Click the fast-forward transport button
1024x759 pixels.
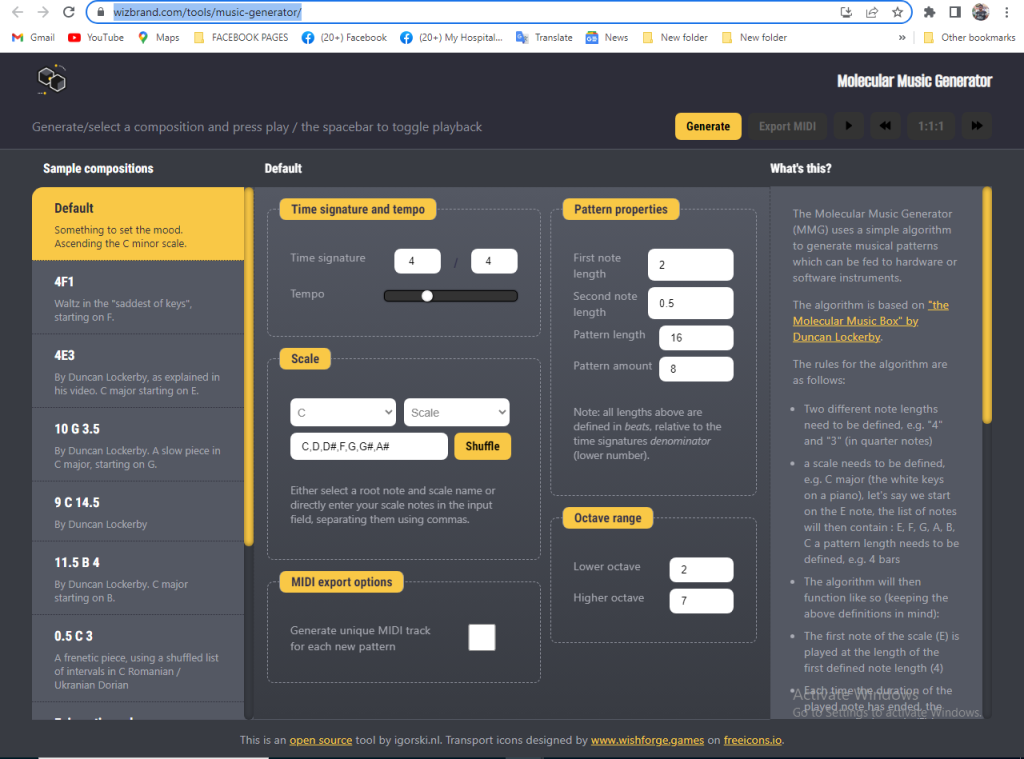click(x=977, y=126)
